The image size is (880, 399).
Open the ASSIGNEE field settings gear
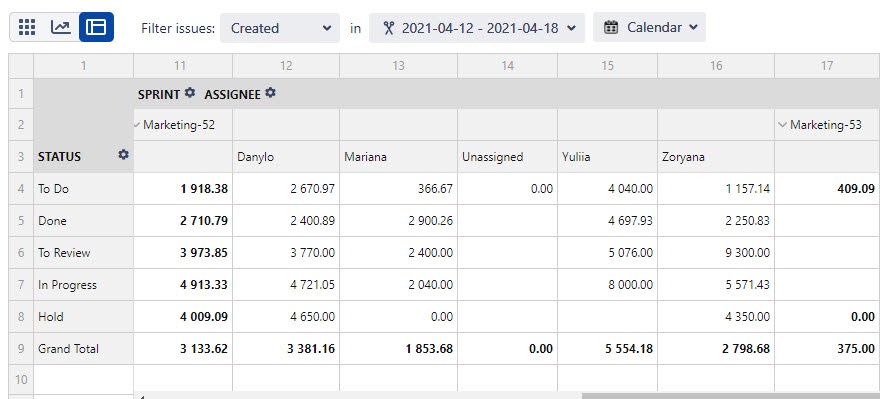pyautogui.click(x=271, y=93)
